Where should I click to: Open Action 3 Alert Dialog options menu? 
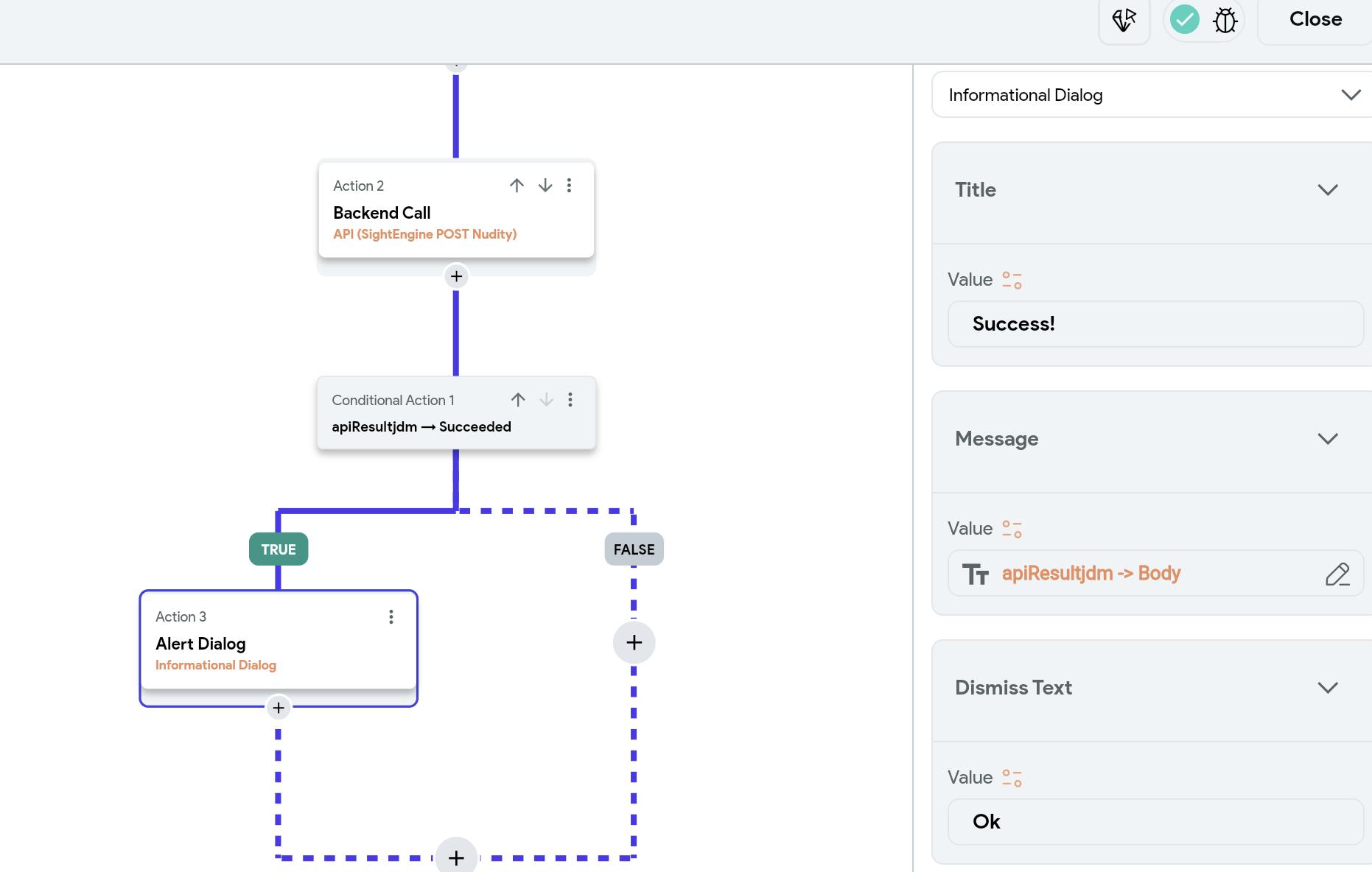pyautogui.click(x=391, y=617)
